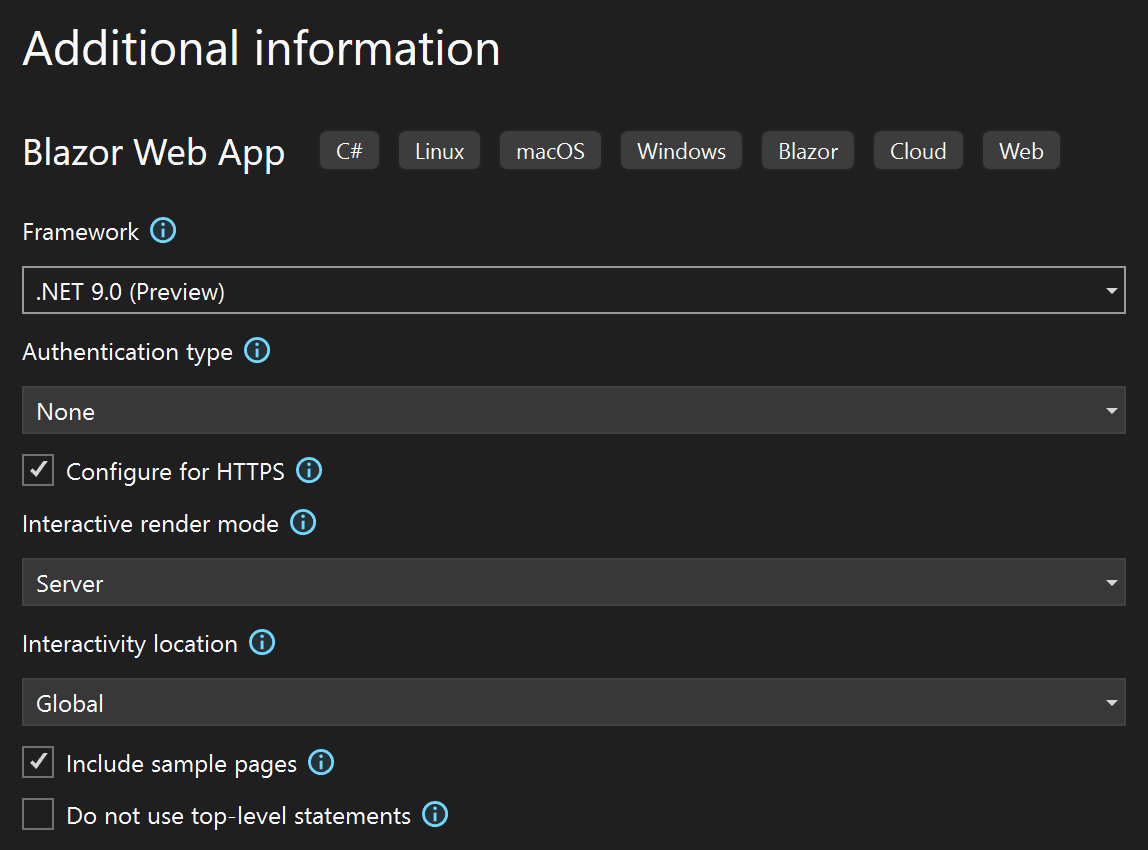This screenshot has height=850, width=1148.
Task: Click the Additional information heading
Action: 261,49
